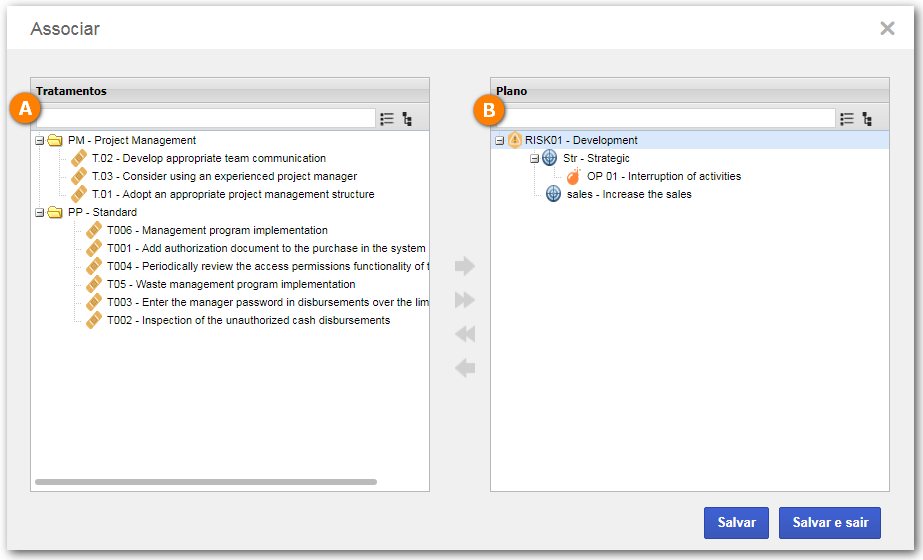
Task: Collapse the RISK01 - Development node
Action: click(x=500, y=141)
